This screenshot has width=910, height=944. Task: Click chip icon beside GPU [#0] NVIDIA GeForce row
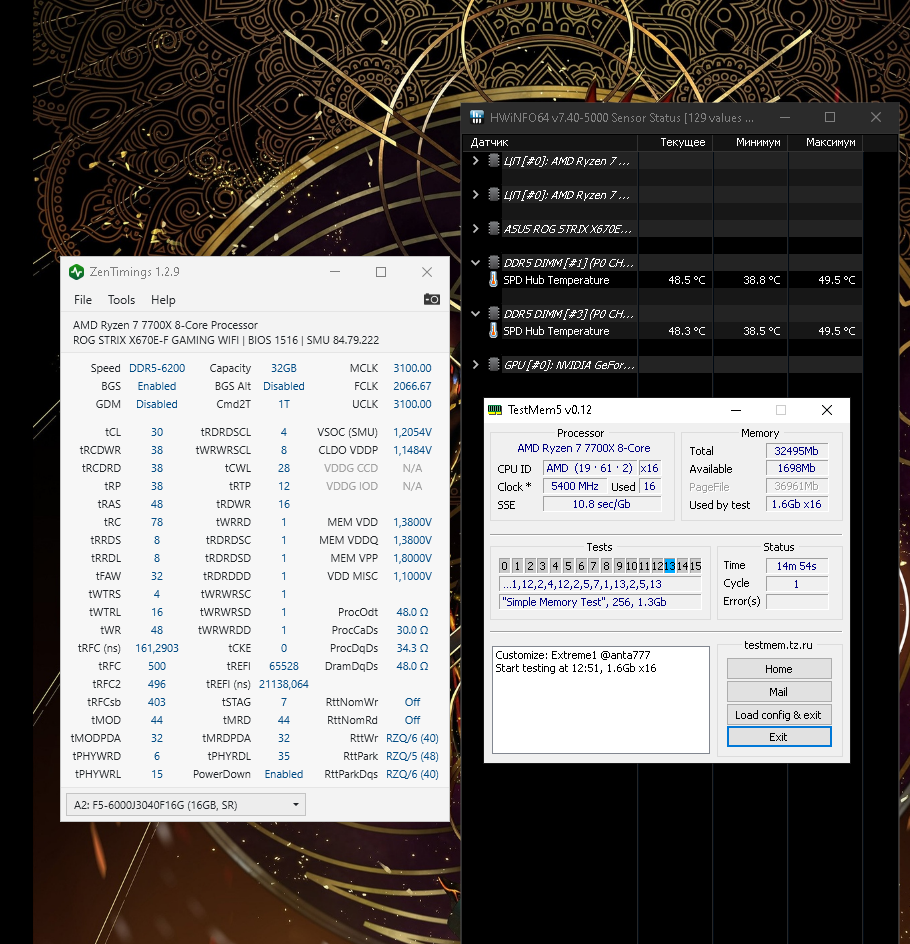click(494, 365)
